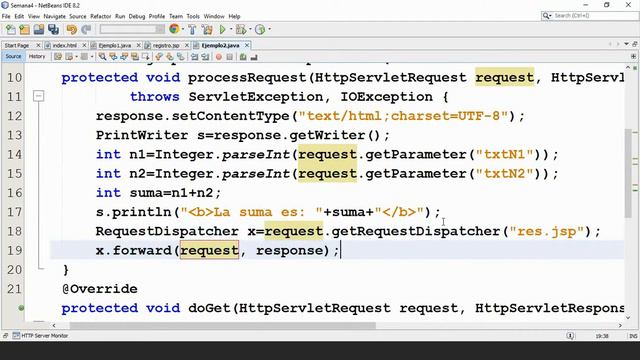
Task: Click the horizontal scrollbar right arrow
Action: [x=620, y=325]
